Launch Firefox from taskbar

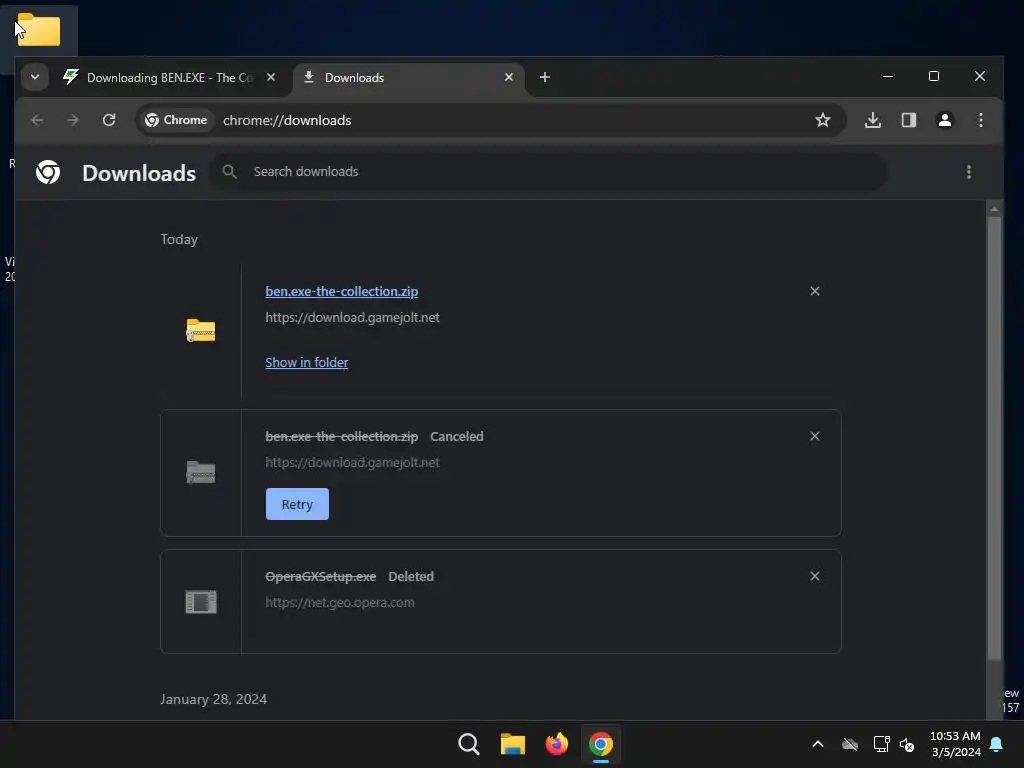coord(556,744)
